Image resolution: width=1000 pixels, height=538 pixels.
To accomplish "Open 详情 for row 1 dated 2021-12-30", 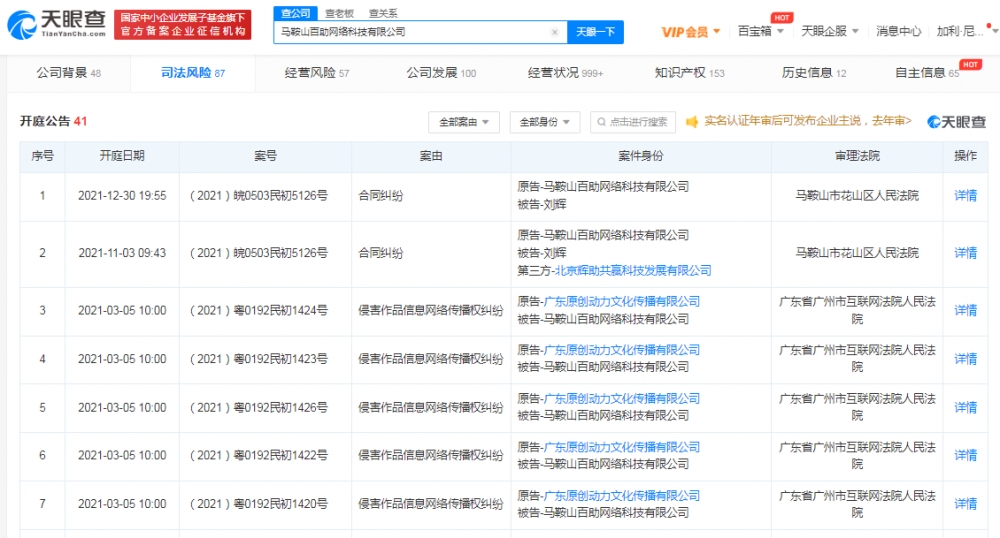I will tap(965, 196).
